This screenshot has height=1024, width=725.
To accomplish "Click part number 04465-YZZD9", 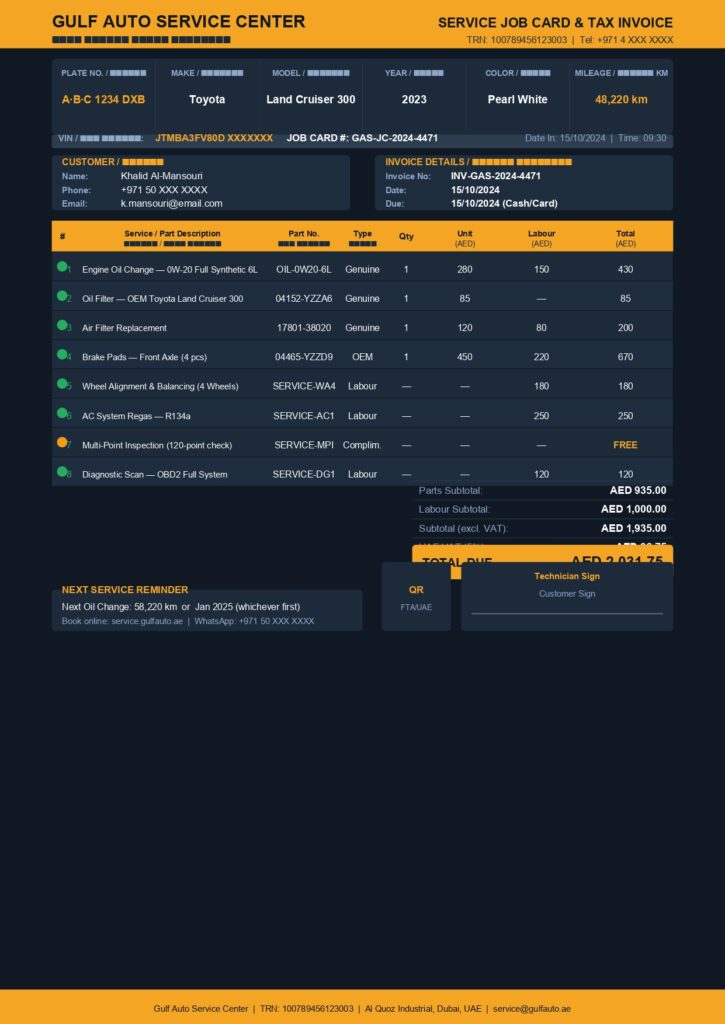I will click(304, 357).
